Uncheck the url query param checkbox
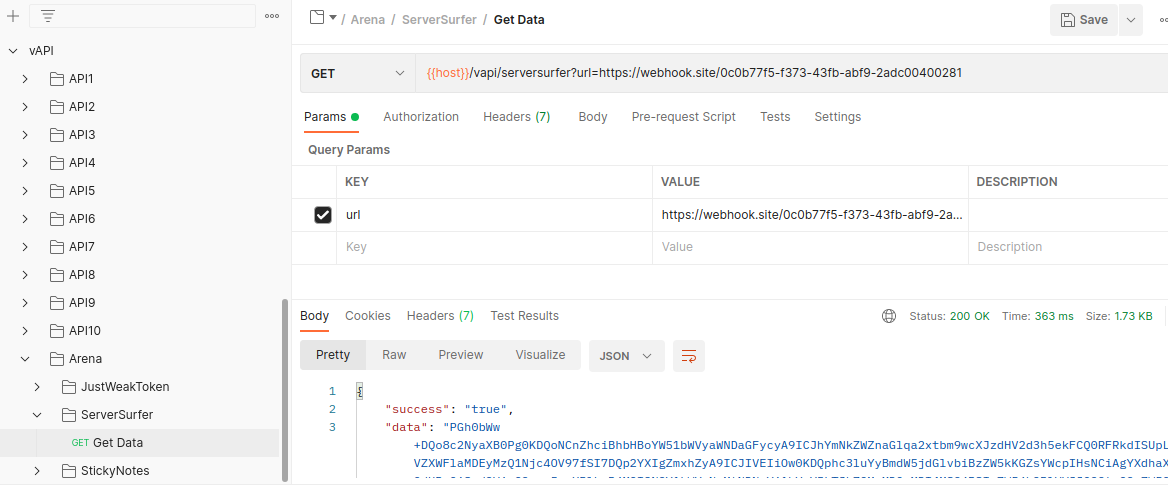 tap(323, 215)
